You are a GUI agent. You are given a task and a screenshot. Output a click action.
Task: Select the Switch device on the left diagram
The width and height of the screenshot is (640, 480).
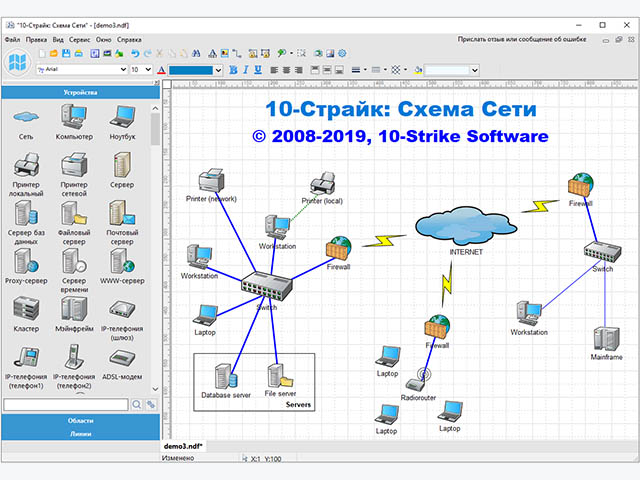pos(267,286)
